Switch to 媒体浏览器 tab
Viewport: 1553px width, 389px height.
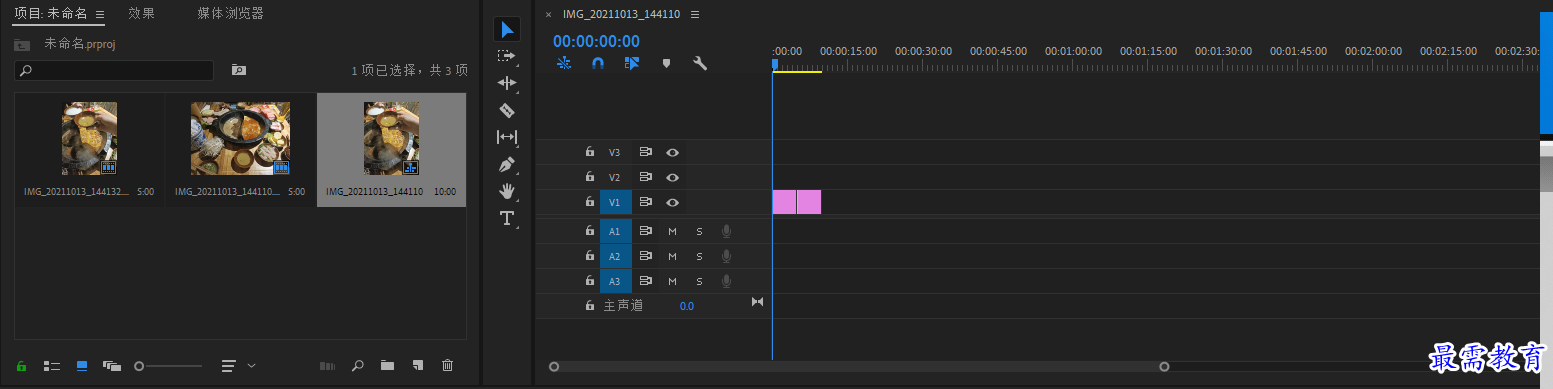(x=230, y=14)
